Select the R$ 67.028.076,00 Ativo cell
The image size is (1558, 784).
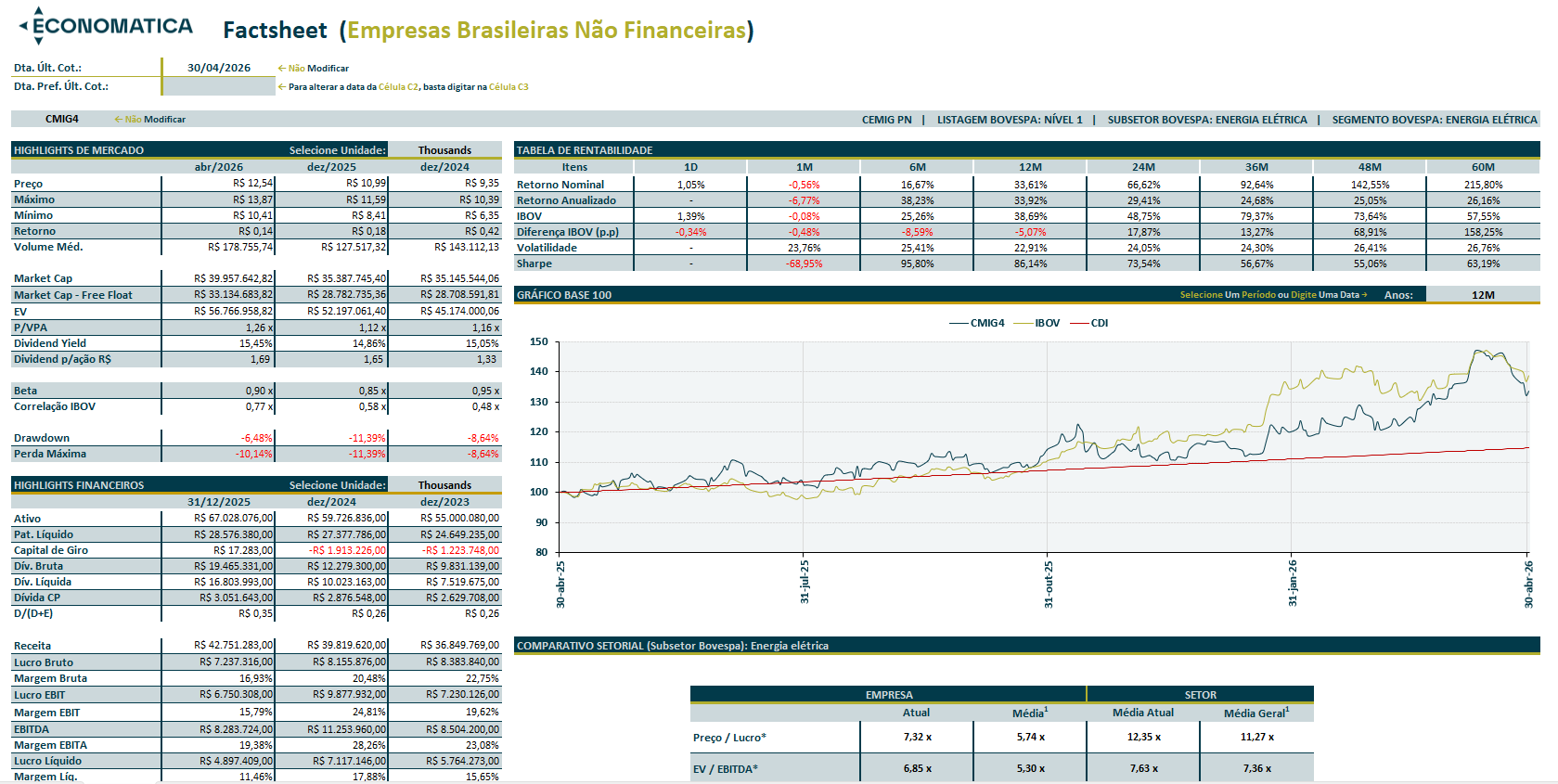pyautogui.click(x=219, y=519)
